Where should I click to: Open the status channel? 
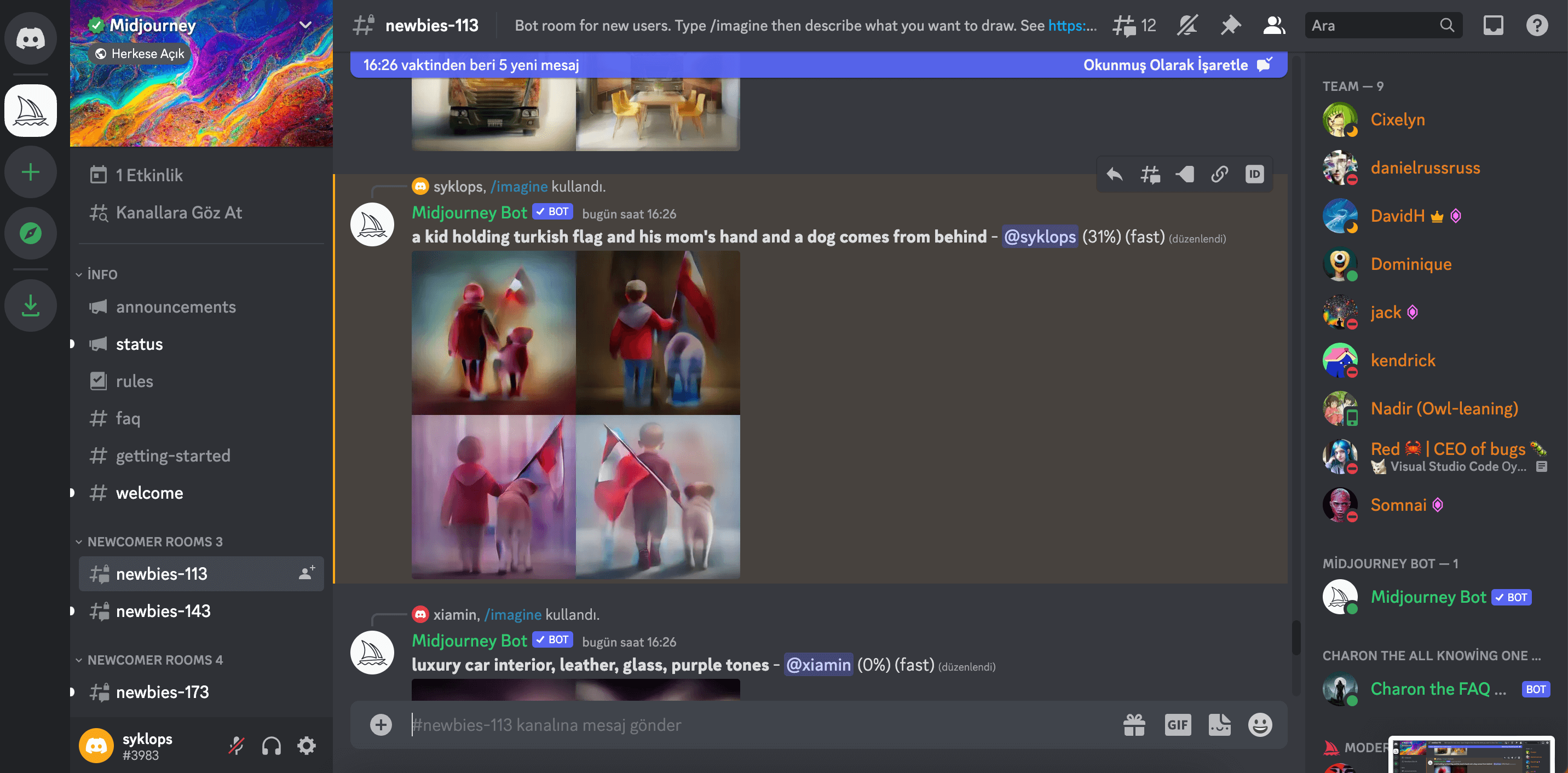(x=201, y=344)
